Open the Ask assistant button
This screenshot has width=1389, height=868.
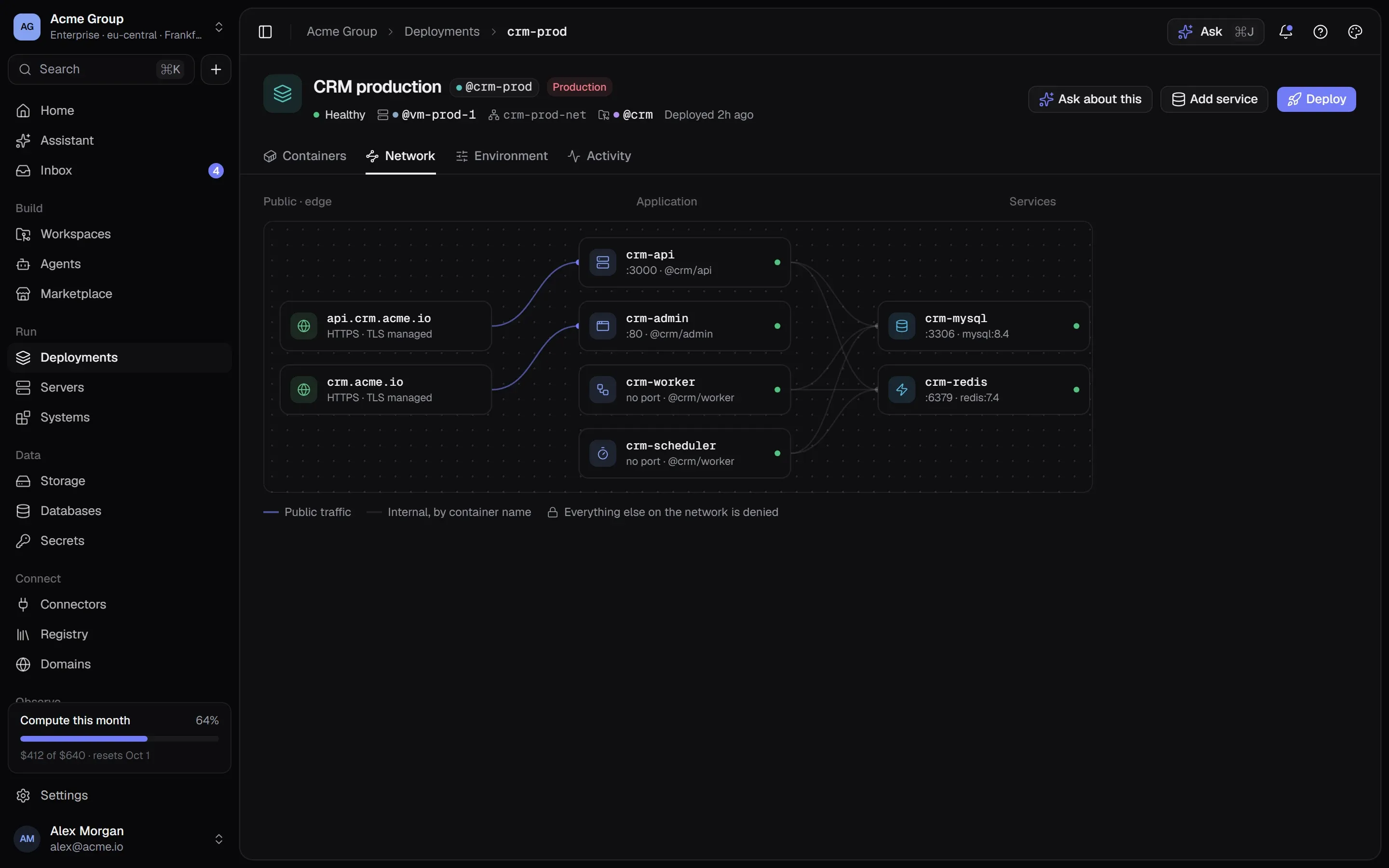1215,31
